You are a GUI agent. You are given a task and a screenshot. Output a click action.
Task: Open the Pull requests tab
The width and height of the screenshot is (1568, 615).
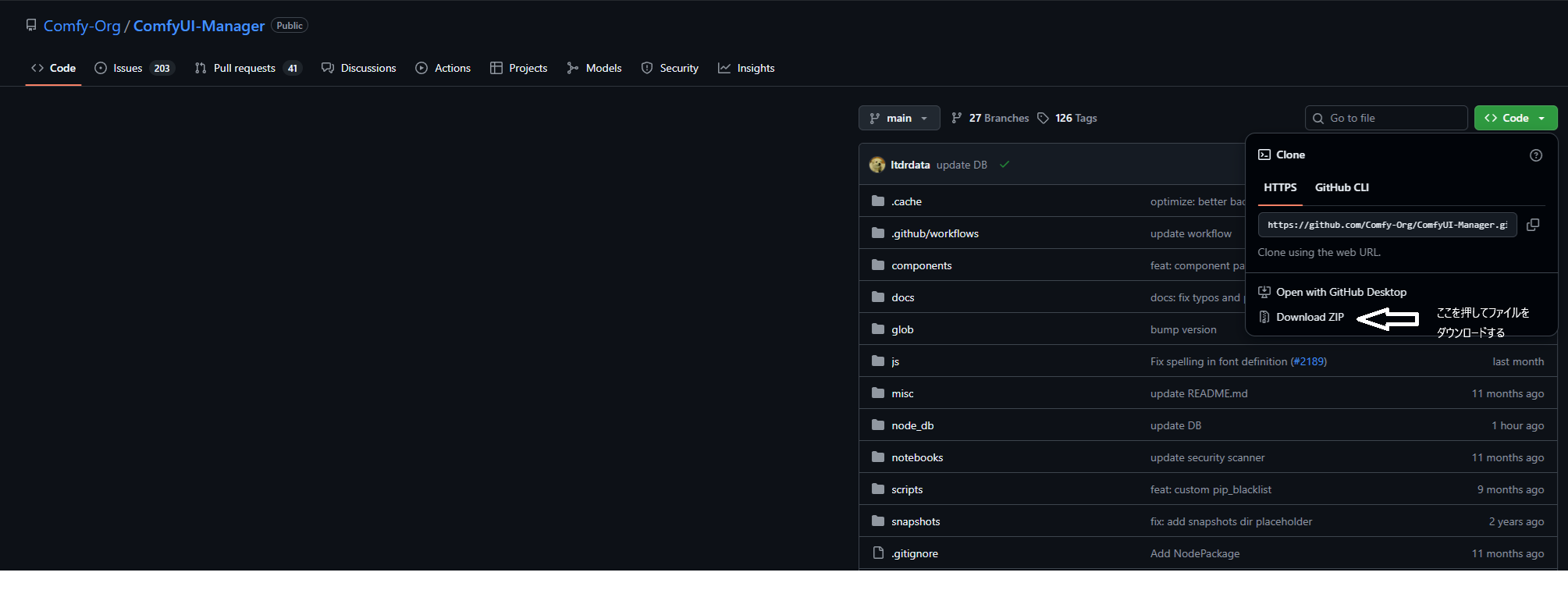(x=247, y=68)
